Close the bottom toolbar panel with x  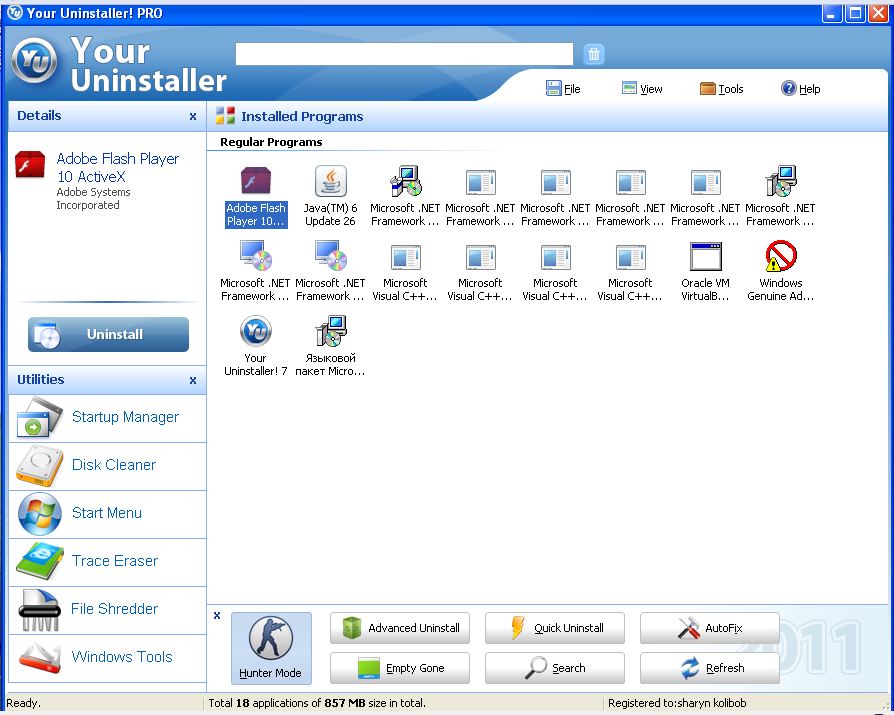click(x=217, y=615)
